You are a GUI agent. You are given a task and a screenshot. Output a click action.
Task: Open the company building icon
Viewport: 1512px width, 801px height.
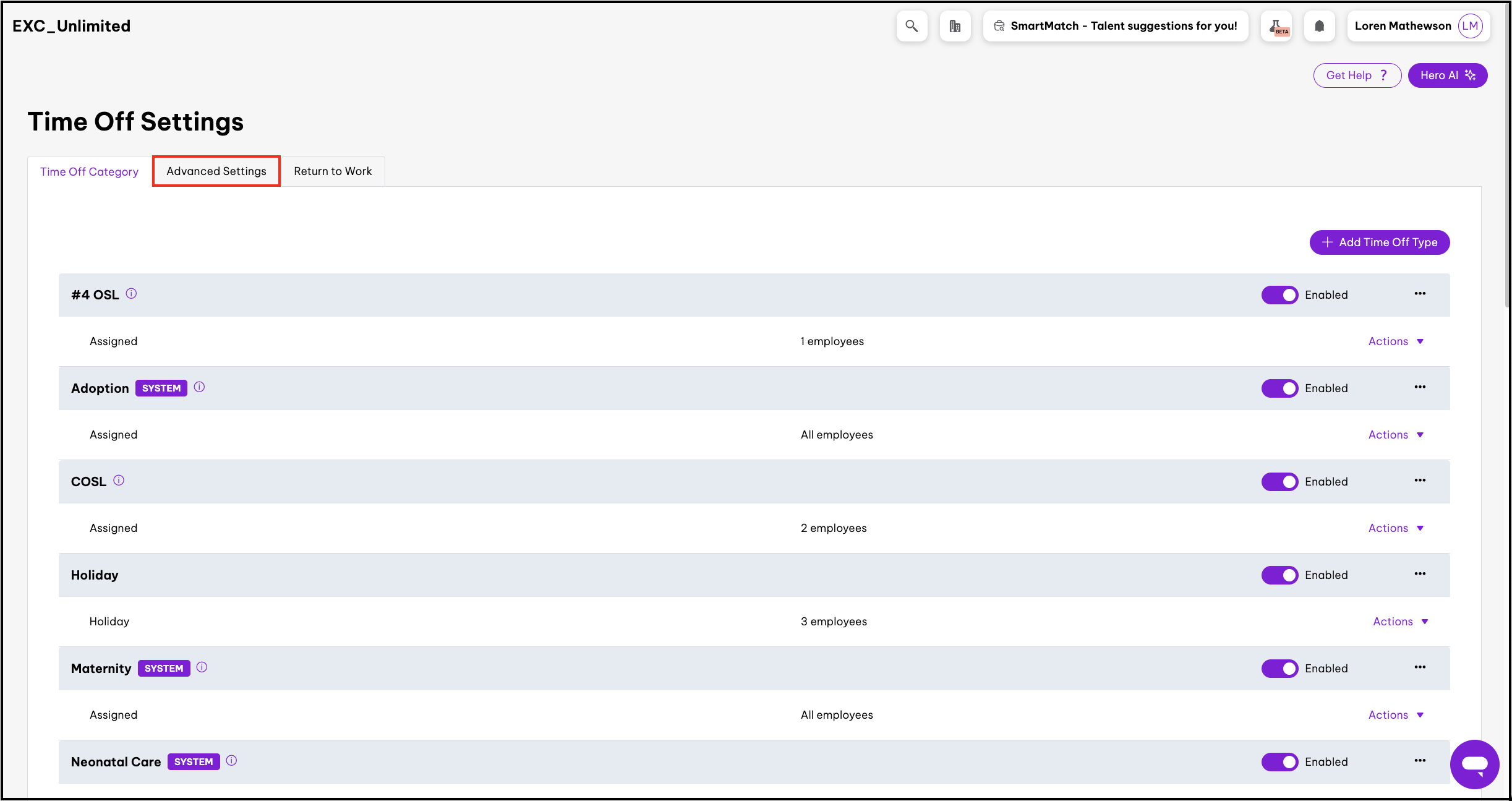click(955, 26)
